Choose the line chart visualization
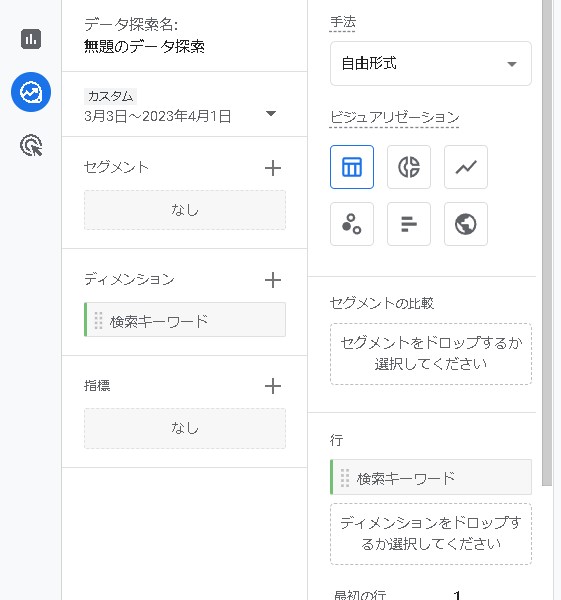This screenshot has height=600, width=561. point(466,167)
